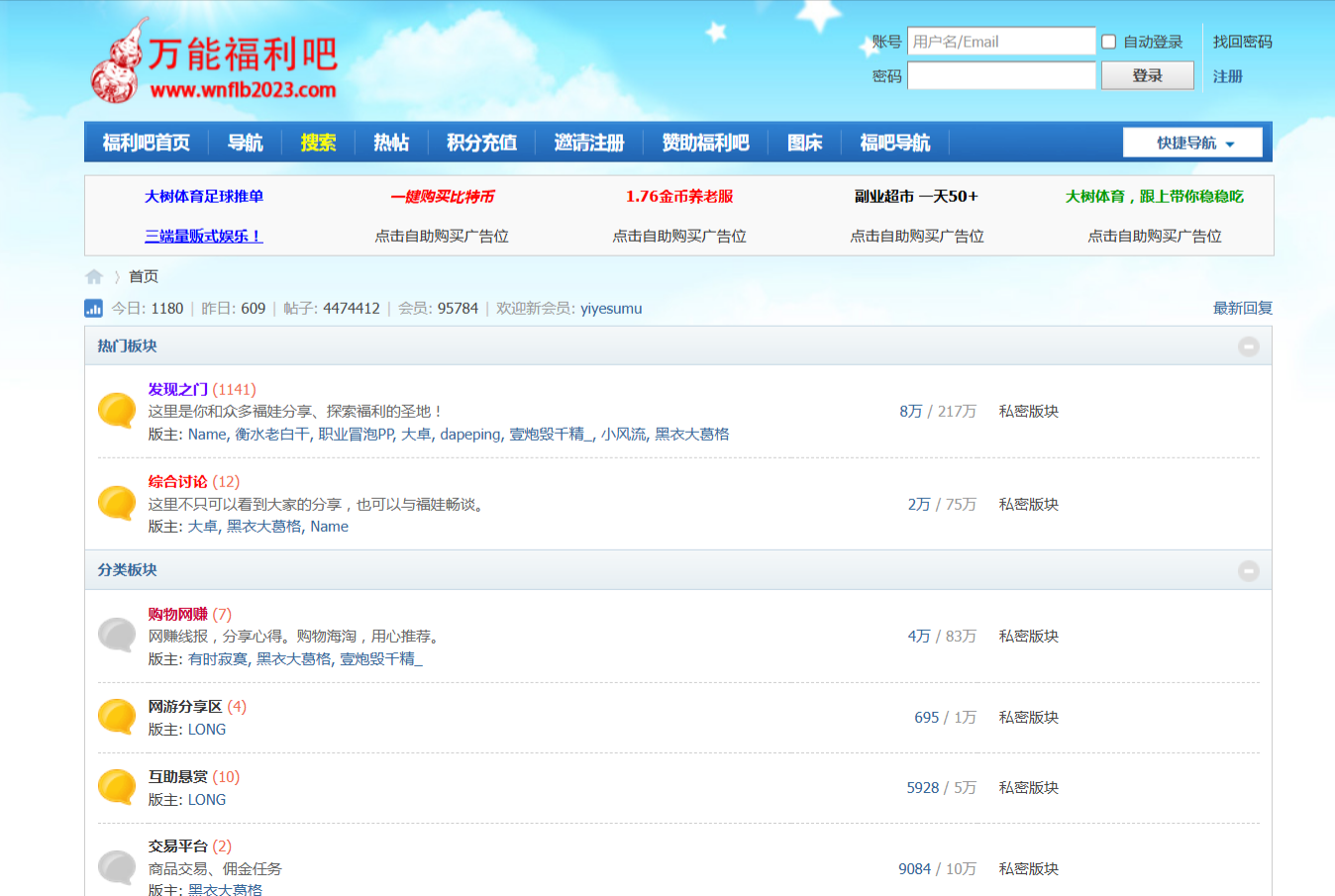Click the 登录 button
This screenshot has height=896, width=1335.
click(1148, 75)
